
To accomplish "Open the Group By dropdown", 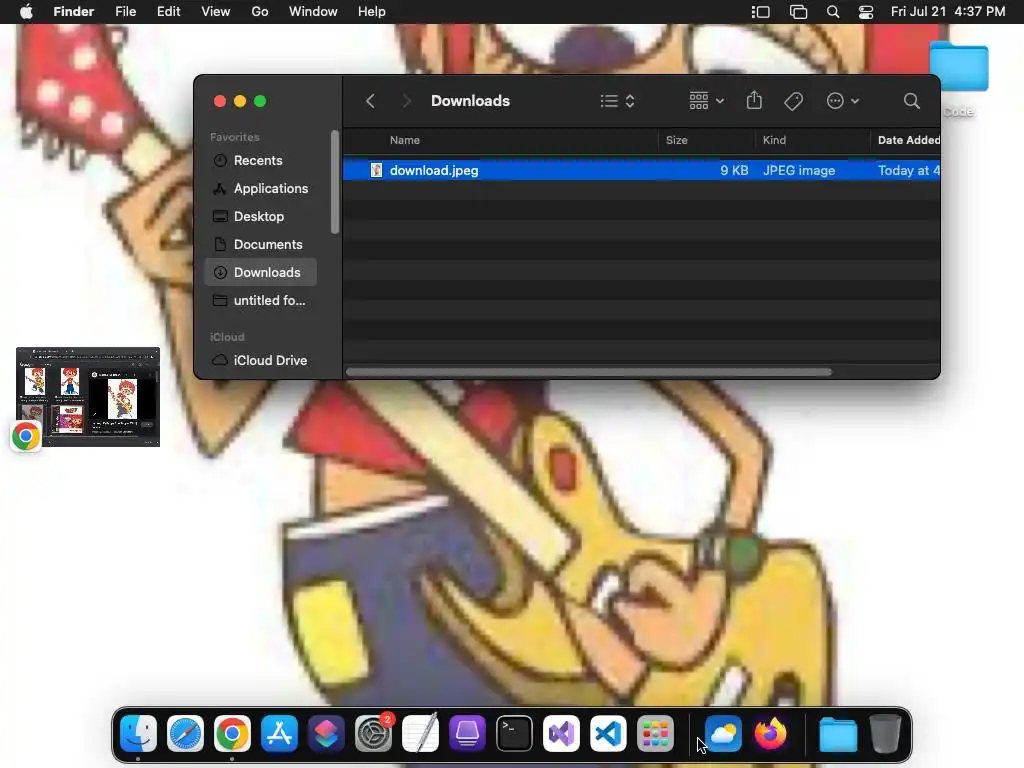I will pos(707,101).
